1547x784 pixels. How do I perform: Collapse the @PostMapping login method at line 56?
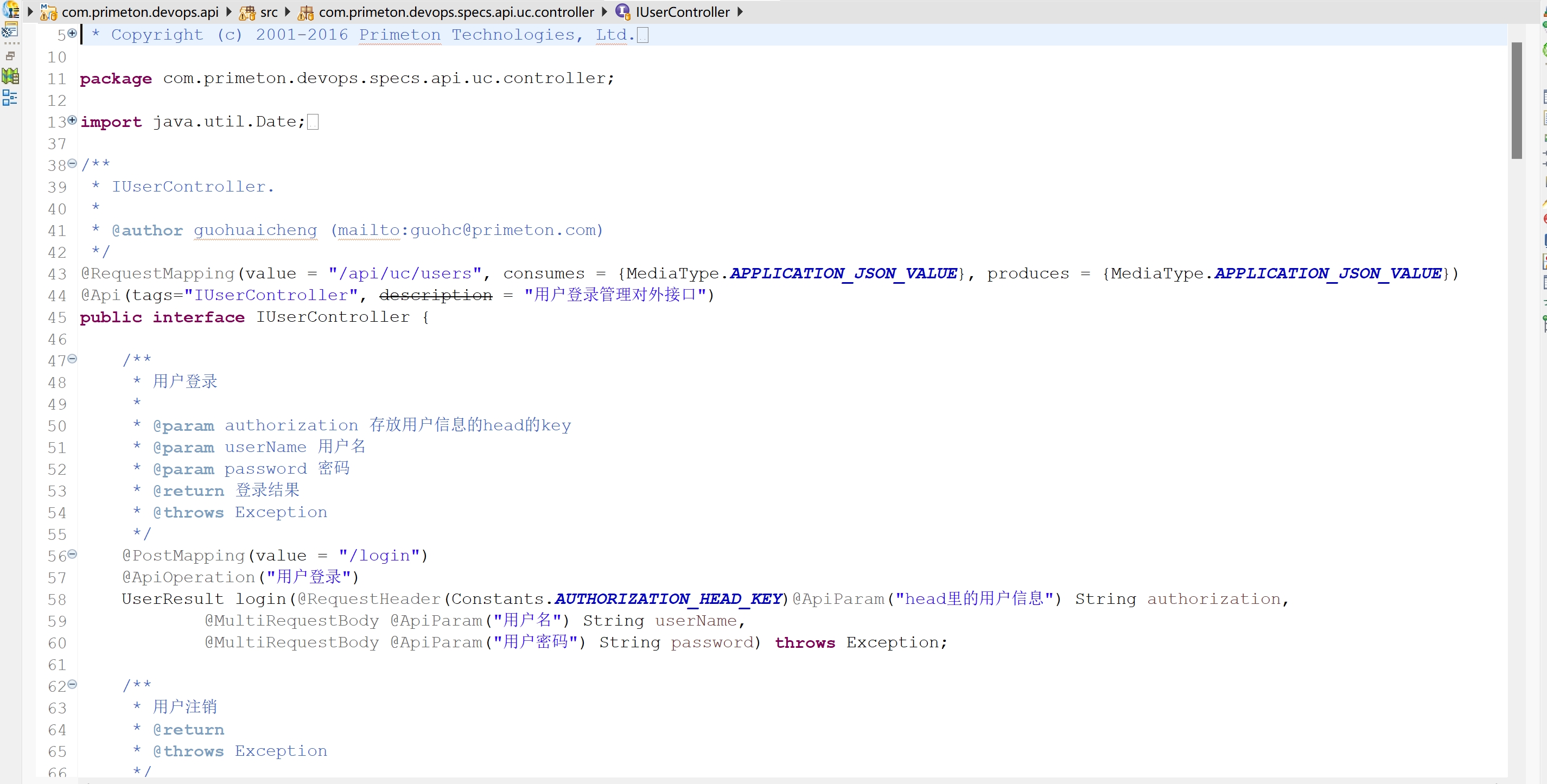pos(72,553)
